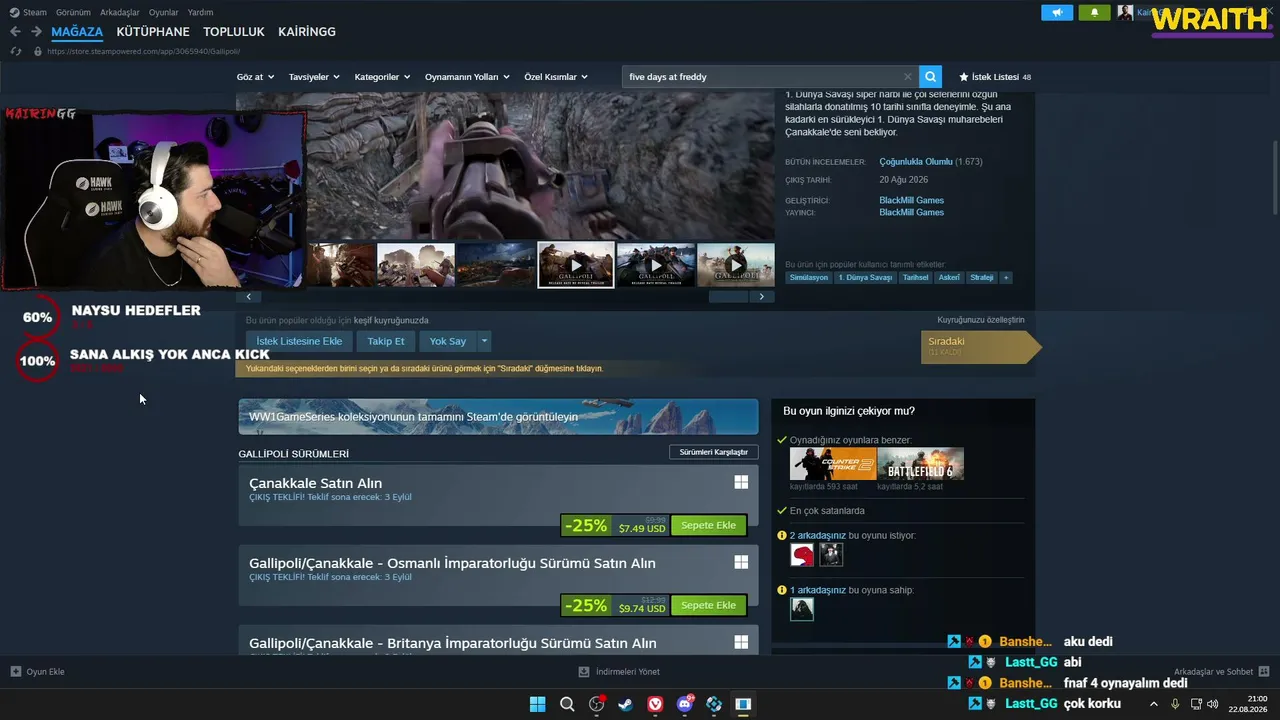Screen dimensions: 1280x720
Task: Open Windows taskbar search
Action: click(x=567, y=704)
